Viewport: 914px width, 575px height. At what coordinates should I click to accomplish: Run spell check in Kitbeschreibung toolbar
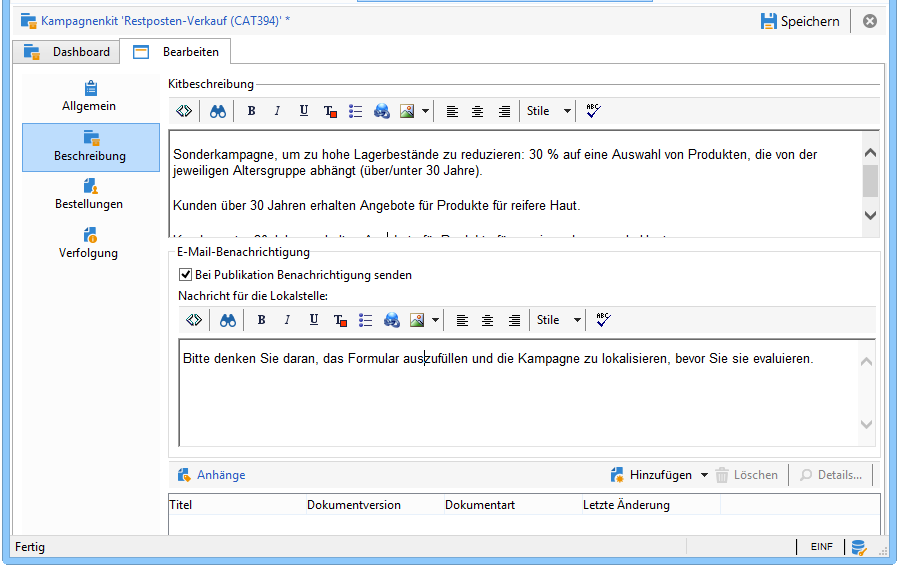(593, 111)
